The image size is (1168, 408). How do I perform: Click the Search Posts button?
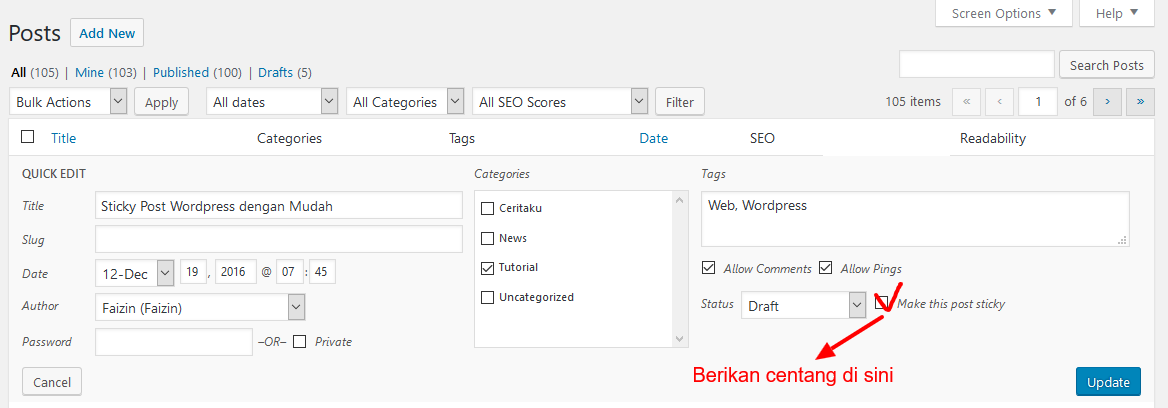click(x=1107, y=65)
